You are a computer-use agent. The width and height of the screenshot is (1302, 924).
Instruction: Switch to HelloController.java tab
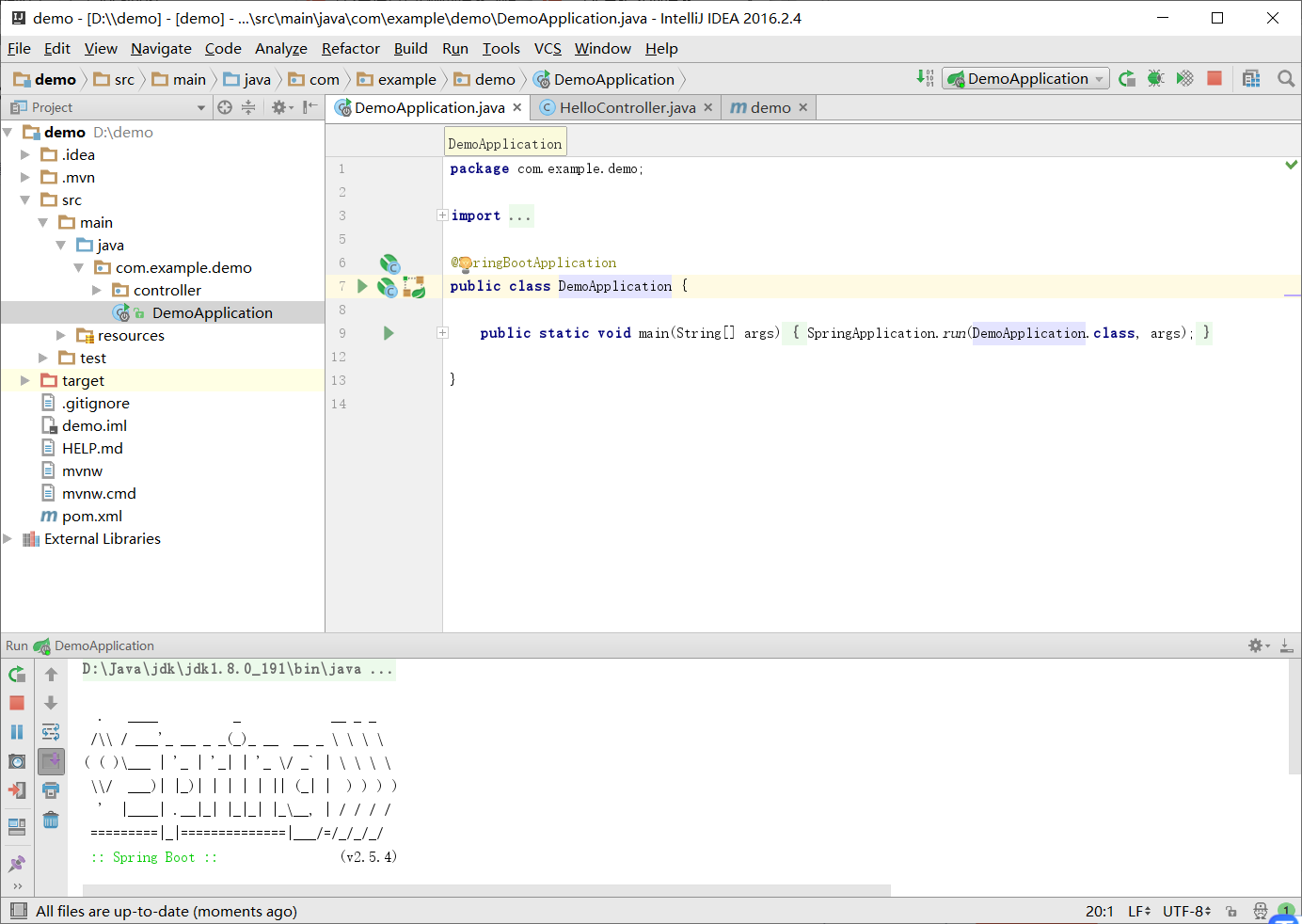tap(627, 107)
